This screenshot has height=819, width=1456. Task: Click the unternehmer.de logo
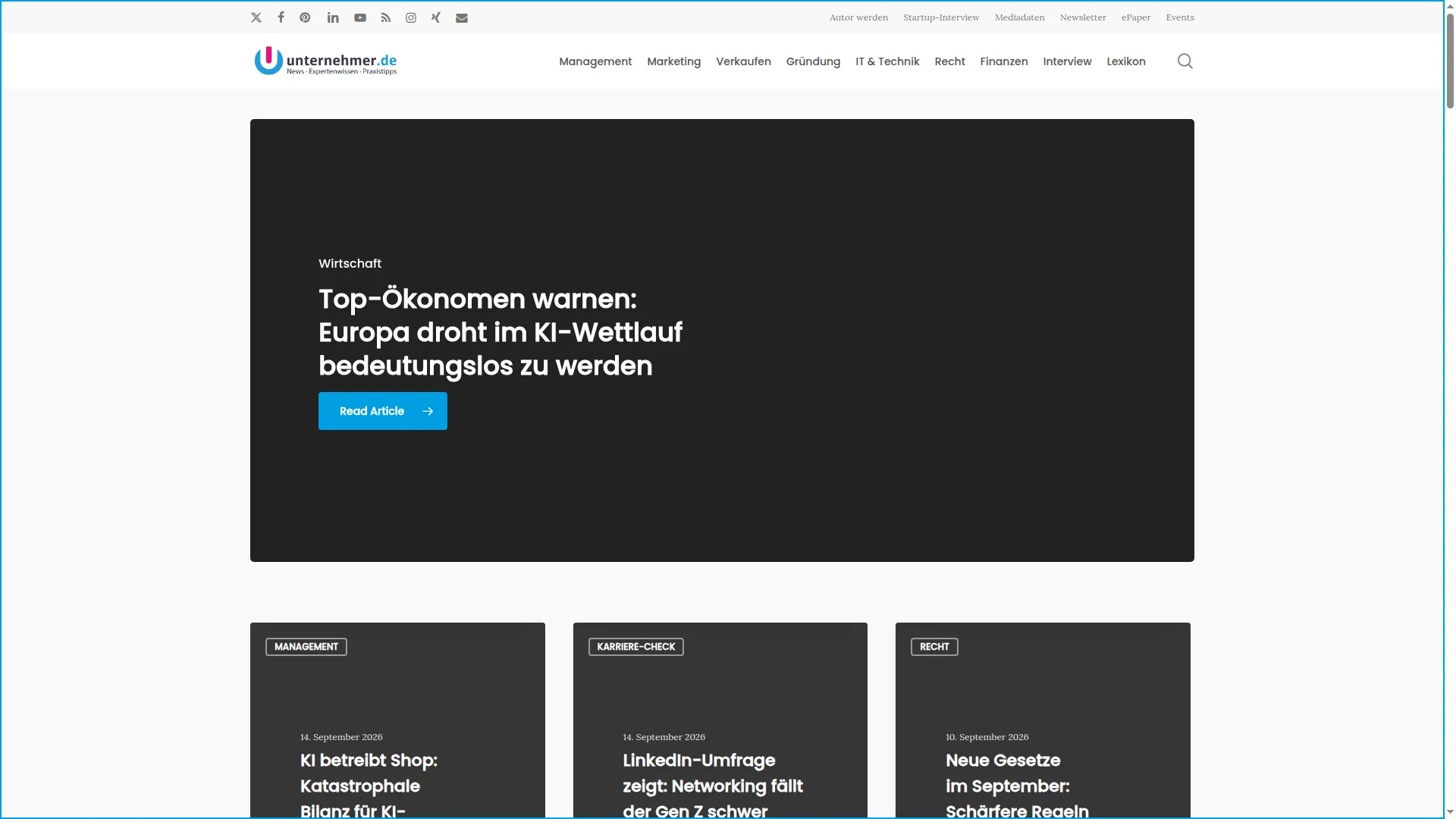pos(326,61)
